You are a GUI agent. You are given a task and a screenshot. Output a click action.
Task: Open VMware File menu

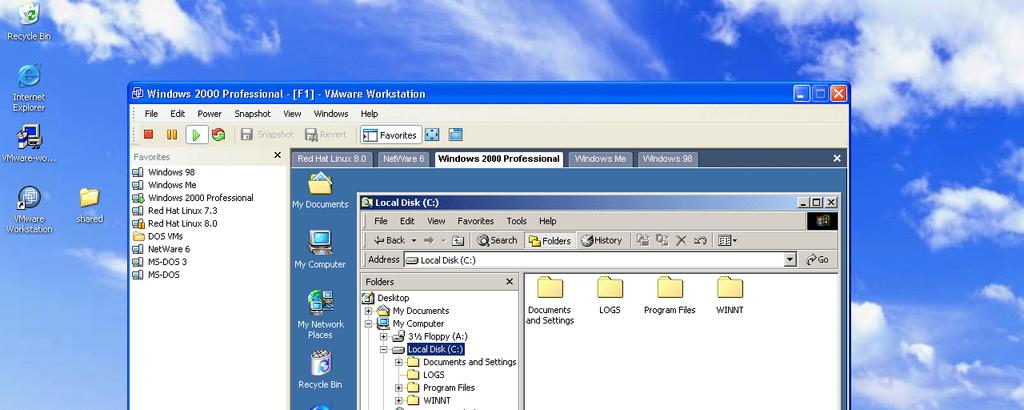(x=152, y=114)
